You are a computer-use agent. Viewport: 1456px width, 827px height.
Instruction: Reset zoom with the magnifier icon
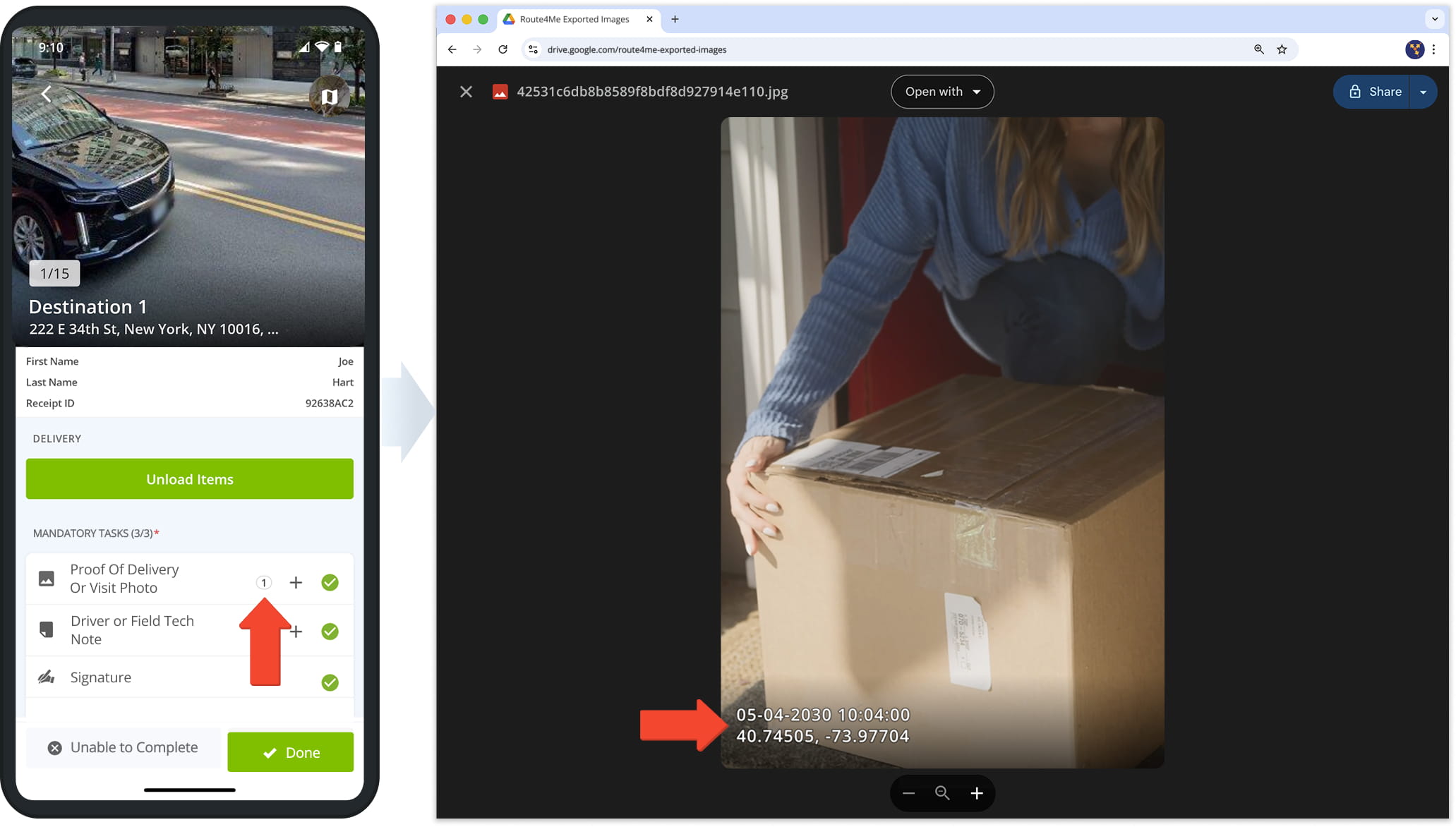tap(942, 793)
